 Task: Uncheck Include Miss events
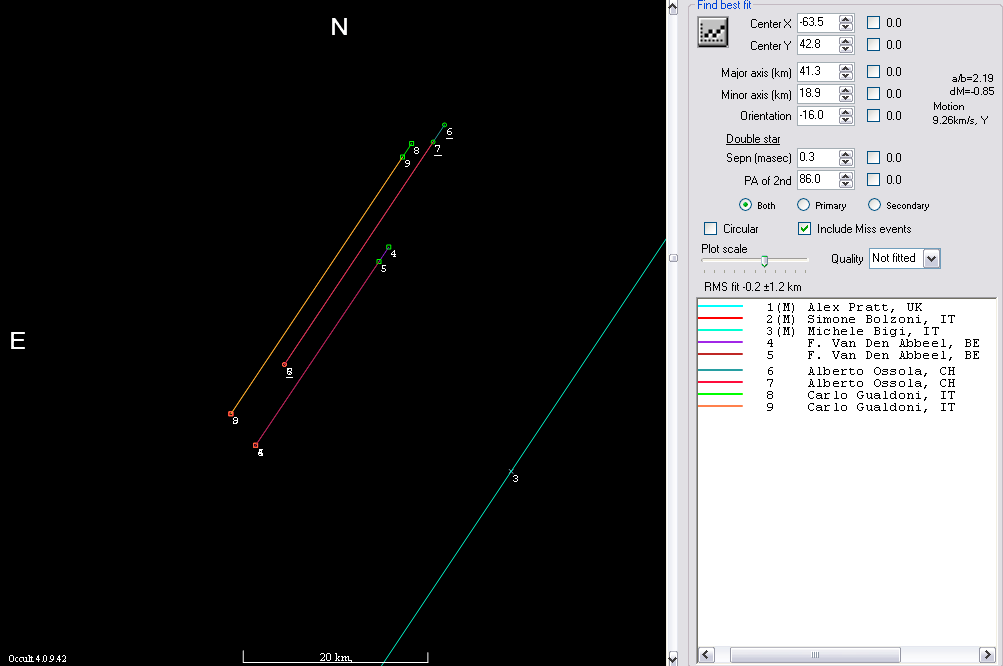[x=805, y=228]
